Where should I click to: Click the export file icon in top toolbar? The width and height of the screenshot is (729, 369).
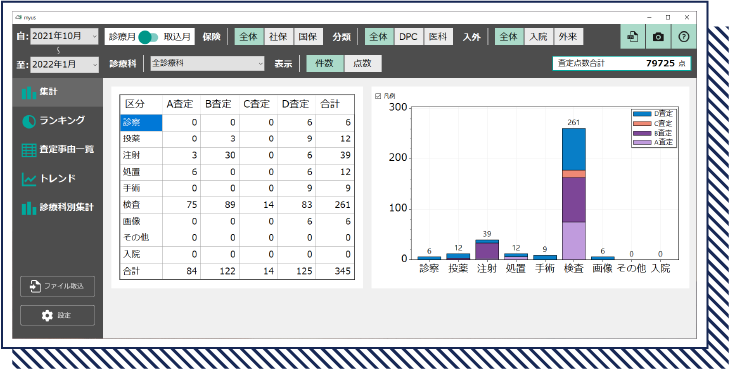pos(633,37)
